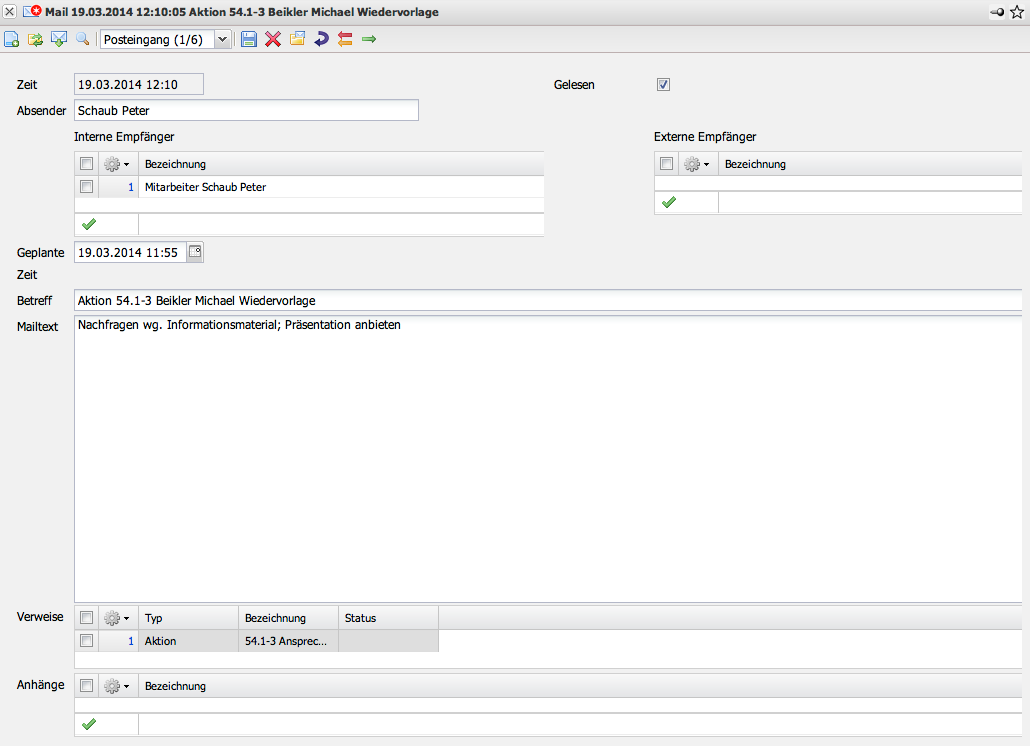Click inside the Mailtext text area
Viewport: 1030px width, 746px height.
pyautogui.click(x=548, y=458)
